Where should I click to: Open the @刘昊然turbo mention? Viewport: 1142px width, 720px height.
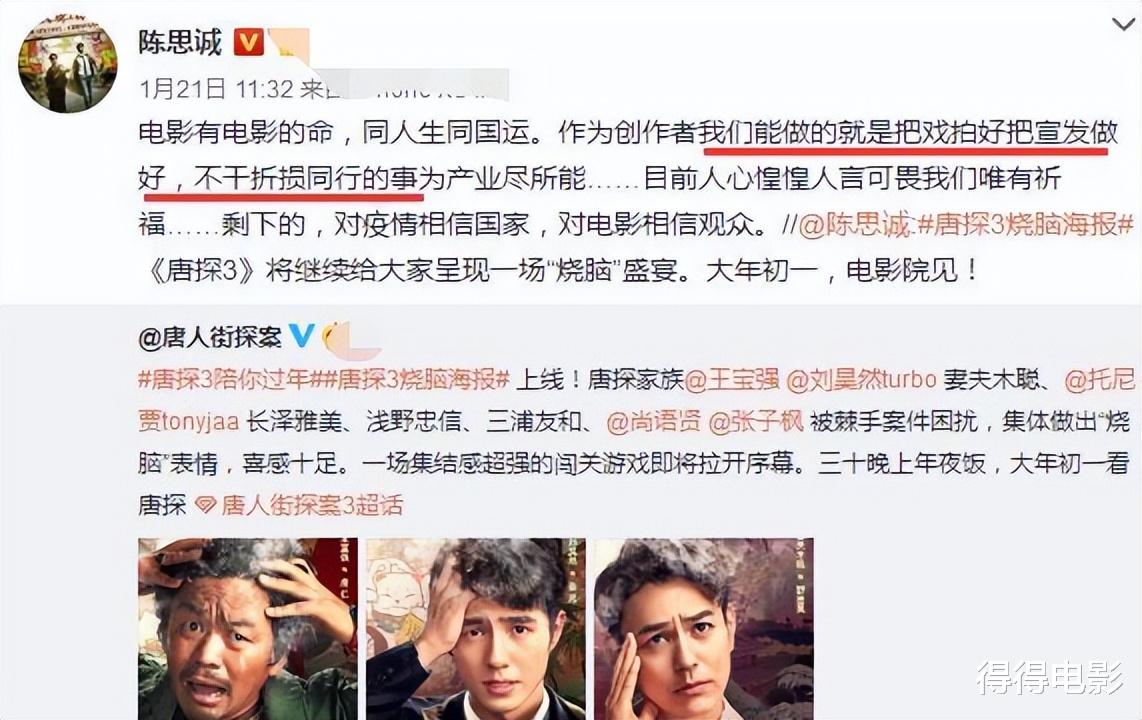[x=862, y=379]
